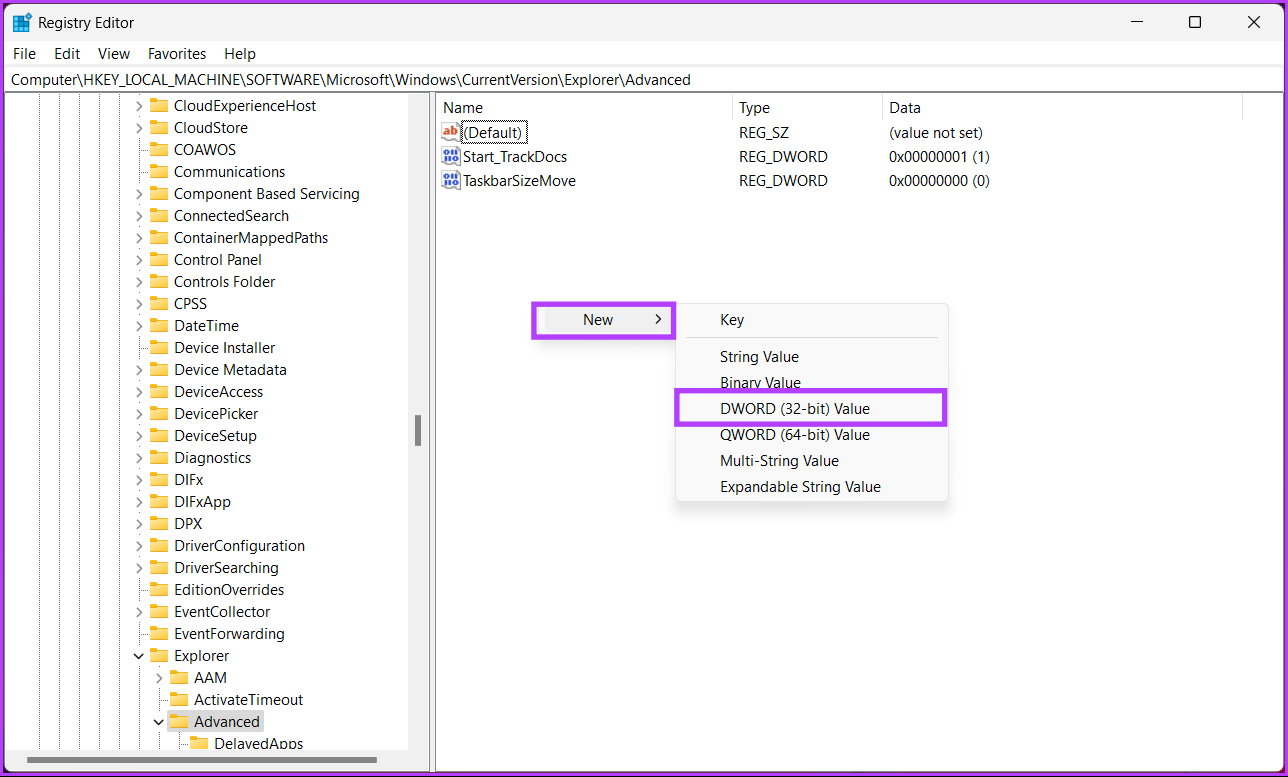Click the Registry Editor title bar icon

[21, 22]
